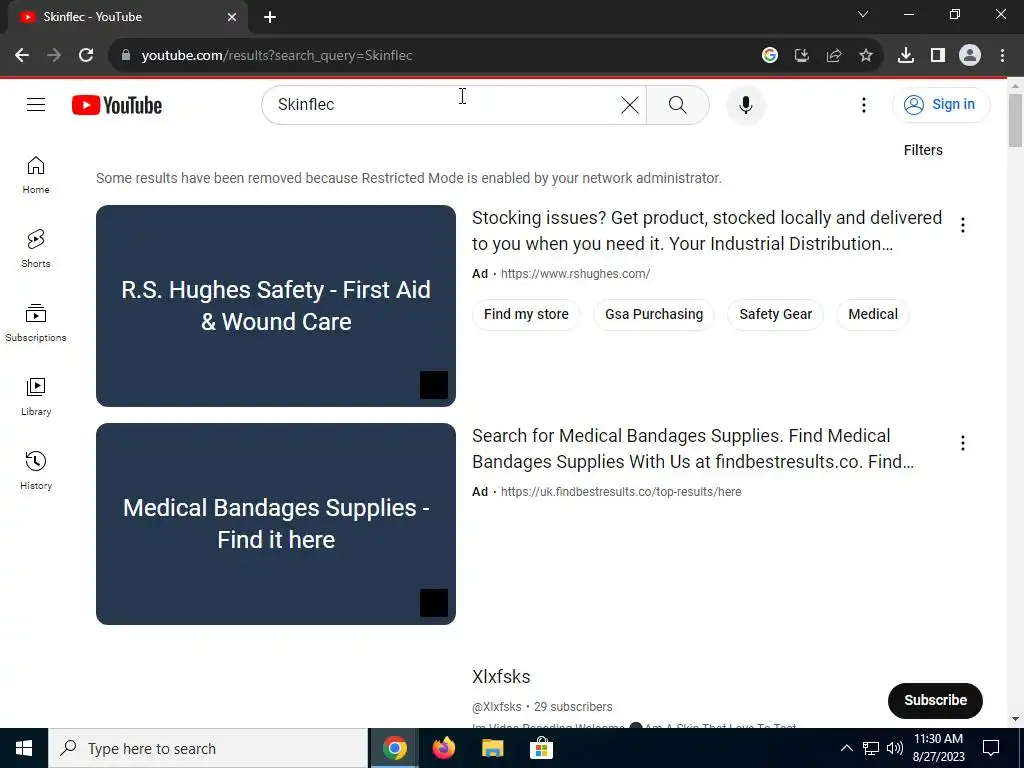Select the Safety Gear chip
Image resolution: width=1024 pixels, height=768 pixels.
click(775, 314)
